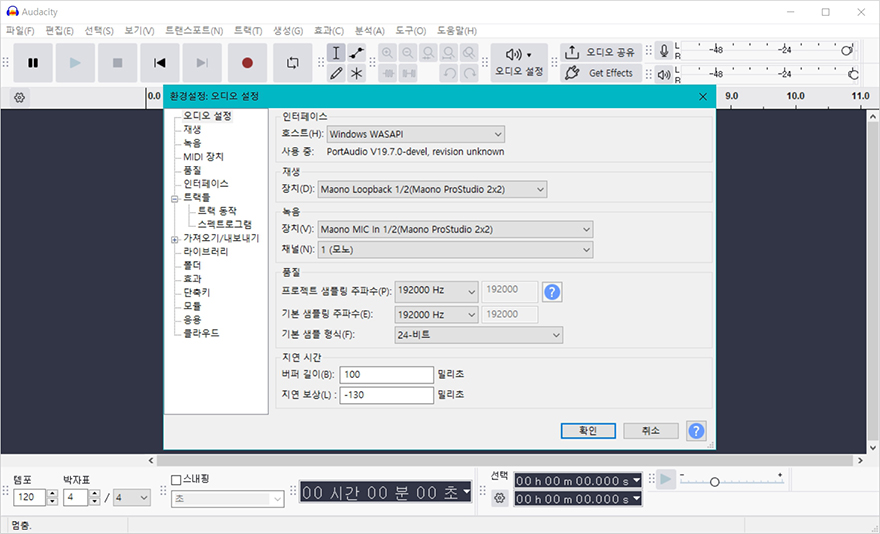880x534 pixels.
Task: Select the Draw (pencil) tool
Action: [x=336, y=73]
